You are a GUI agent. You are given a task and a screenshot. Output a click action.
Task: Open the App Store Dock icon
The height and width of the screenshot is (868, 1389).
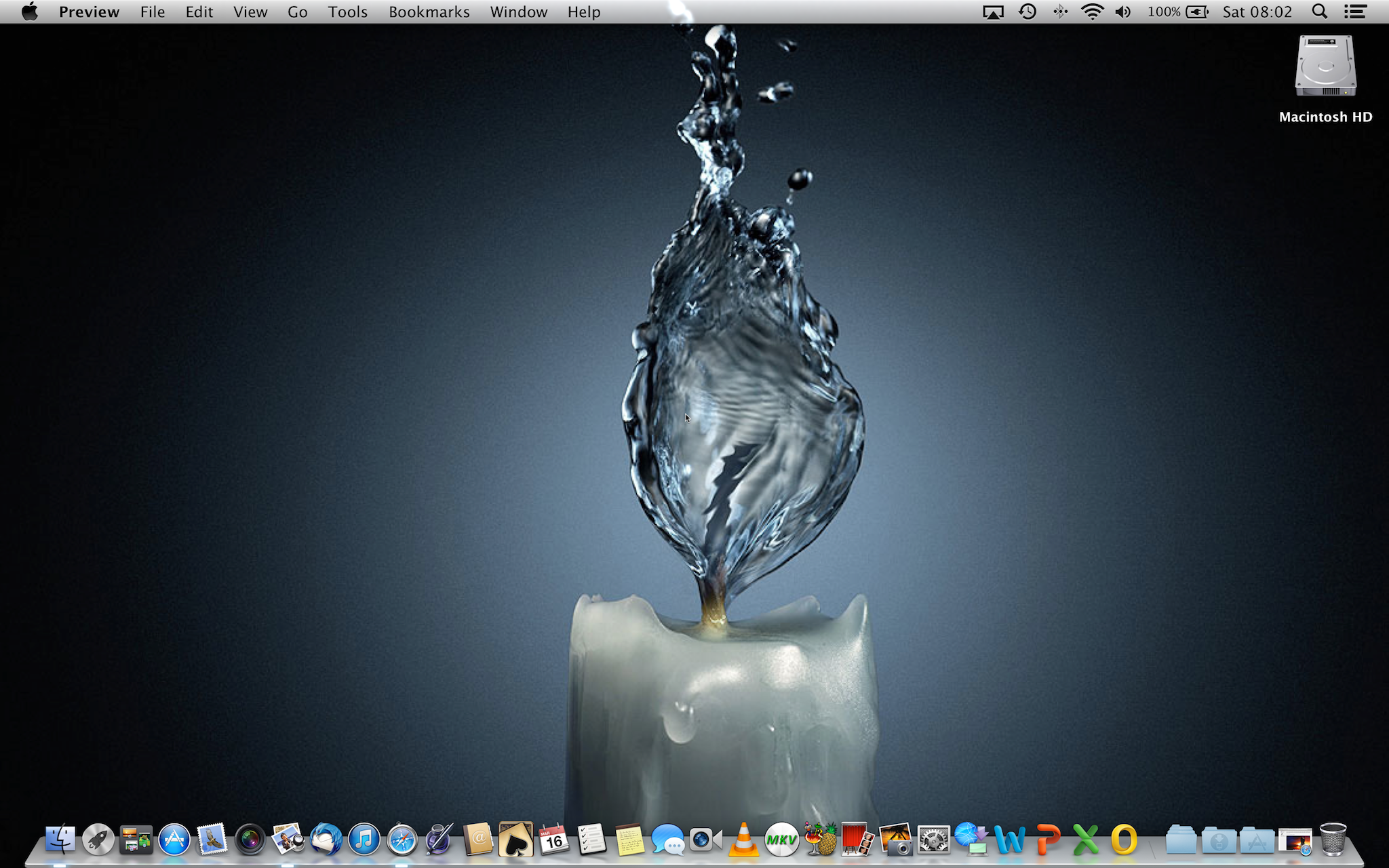pos(174,840)
